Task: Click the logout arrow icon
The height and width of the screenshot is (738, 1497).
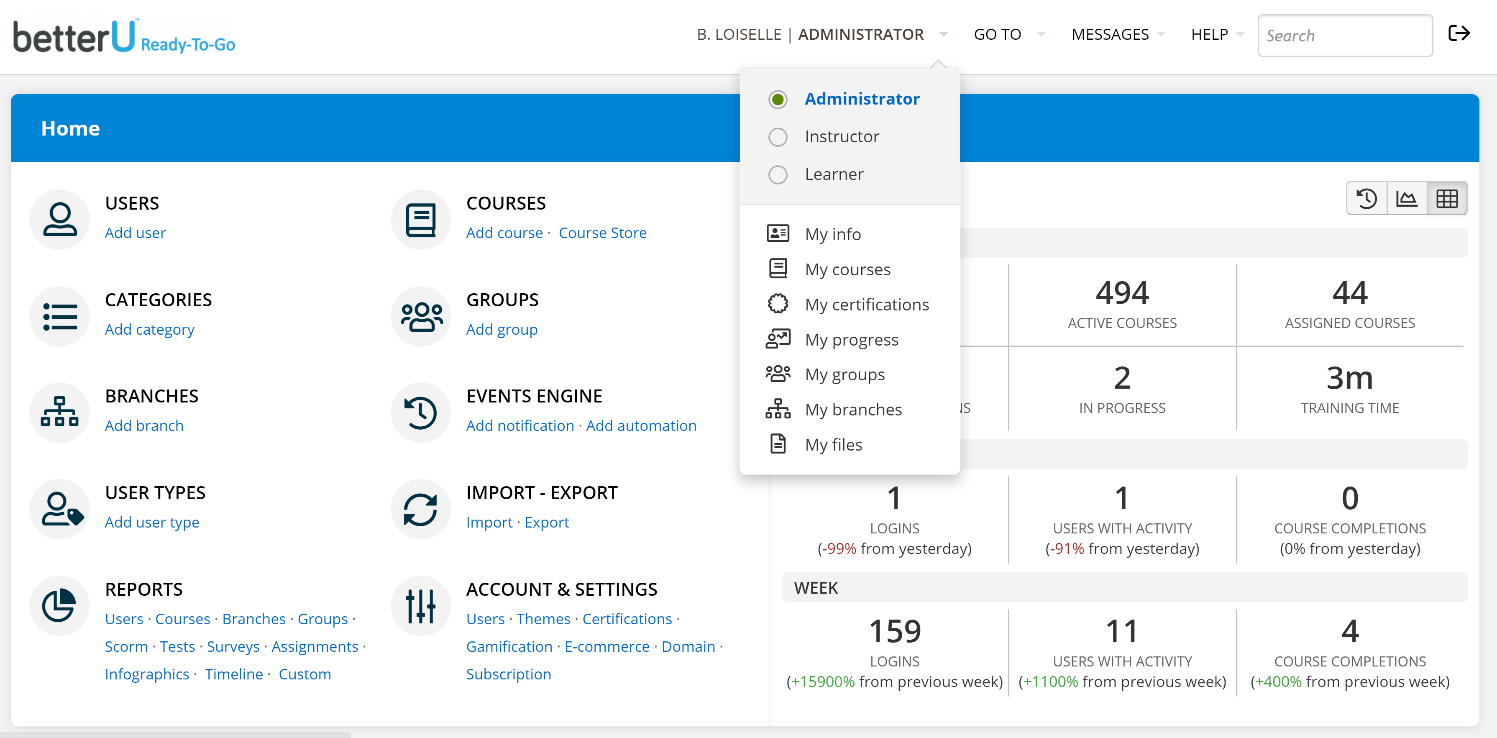Action: click(1459, 34)
